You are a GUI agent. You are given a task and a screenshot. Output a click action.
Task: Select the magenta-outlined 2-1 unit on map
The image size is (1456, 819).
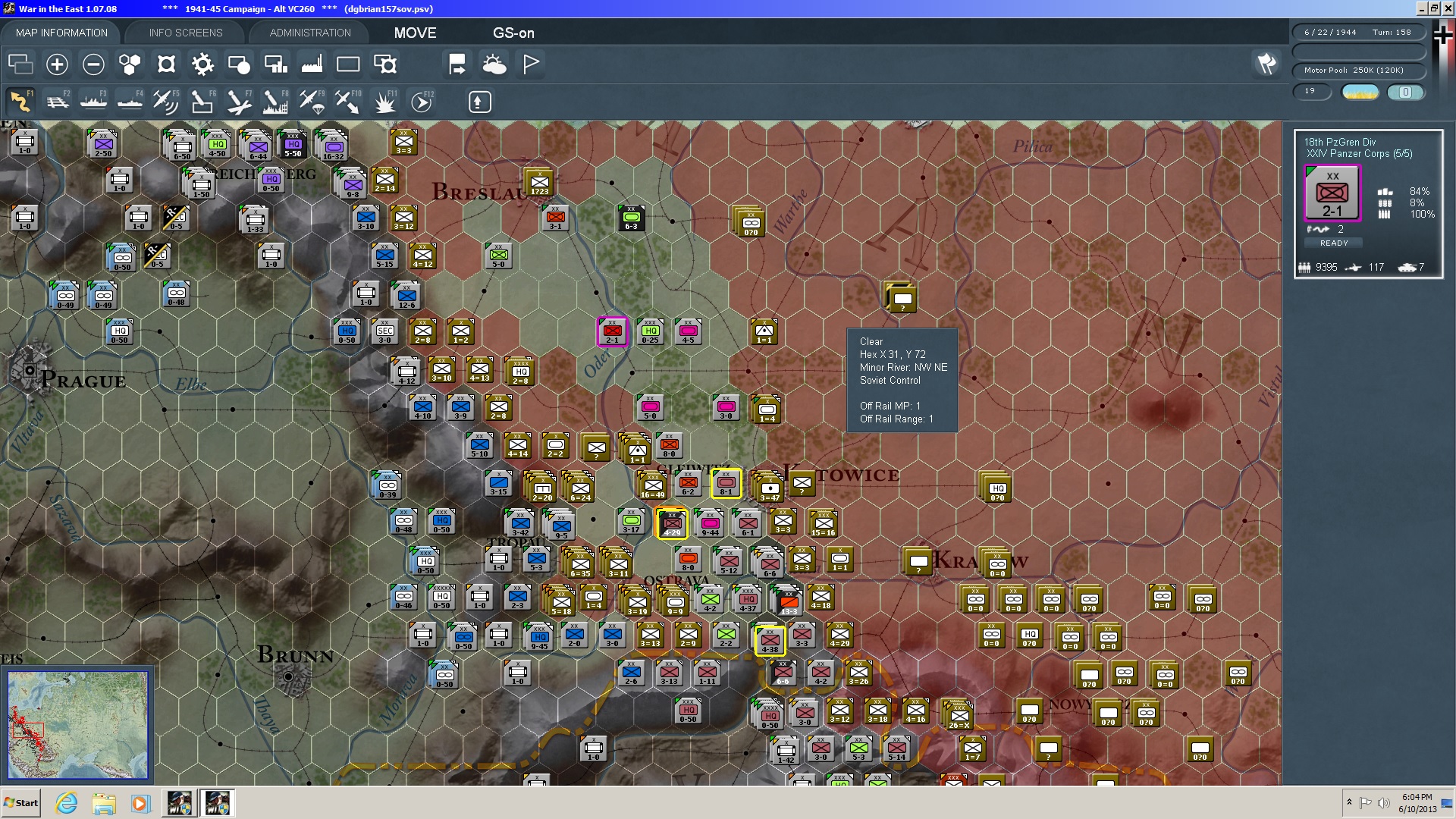point(613,331)
